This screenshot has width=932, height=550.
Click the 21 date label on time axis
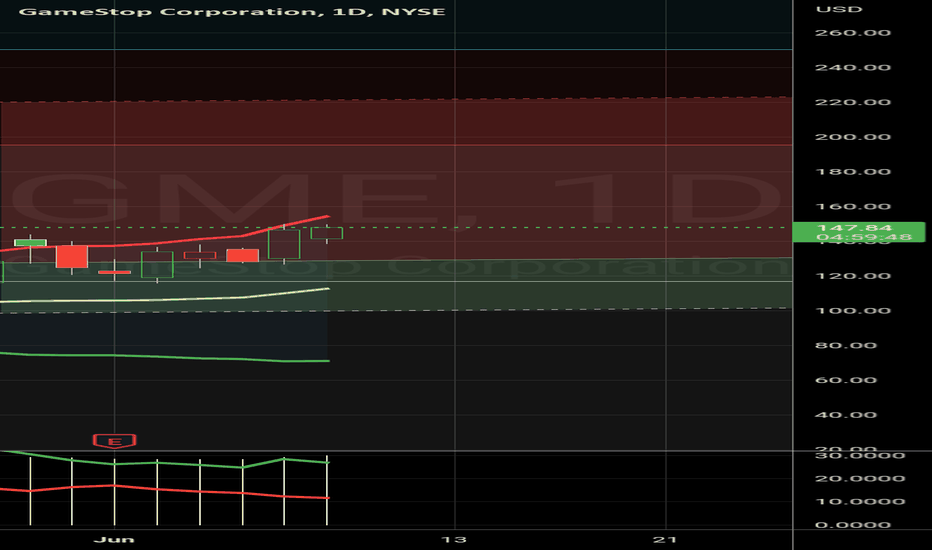click(665, 539)
